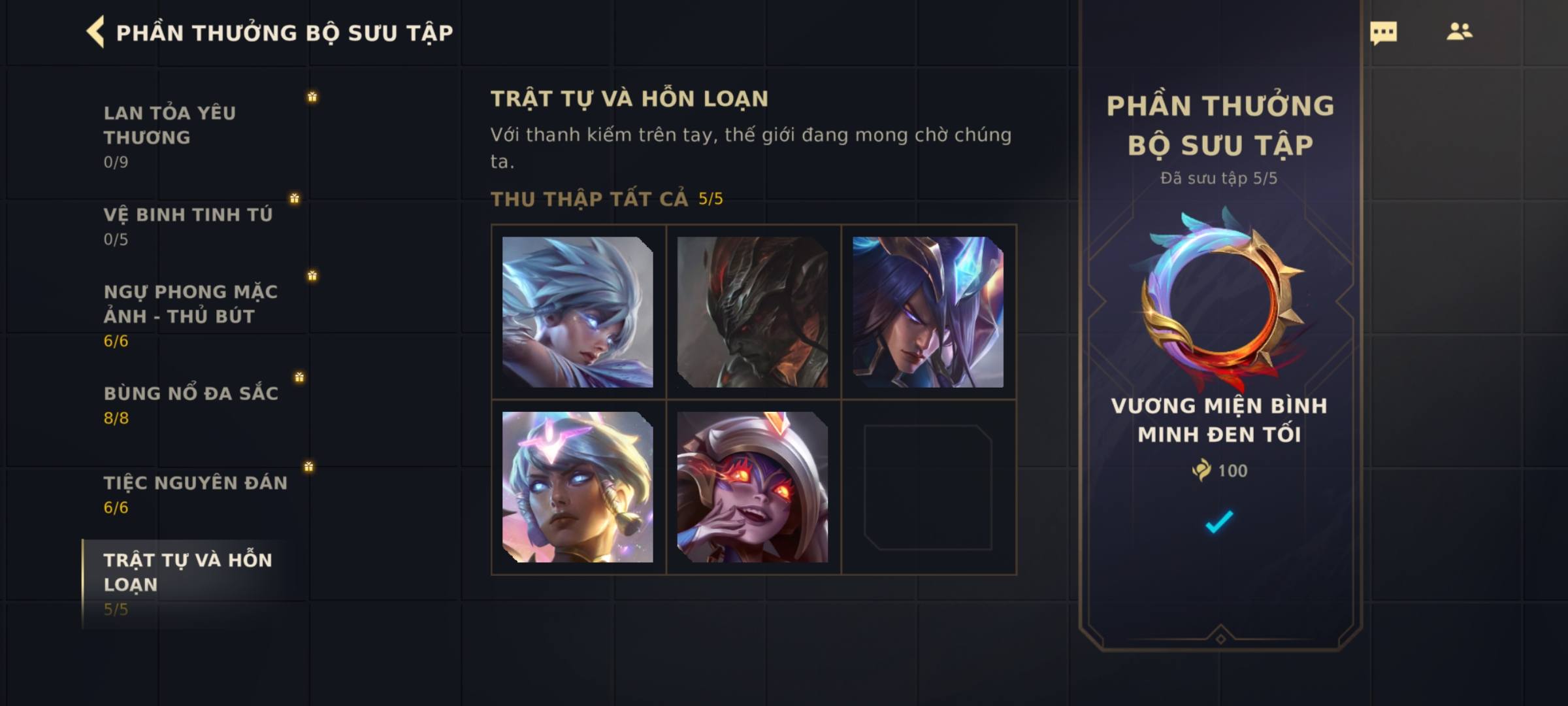View the white-haired Riven skin thumbnail
1568x706 pixels.
pyautogui.click(x=578, y=312)
